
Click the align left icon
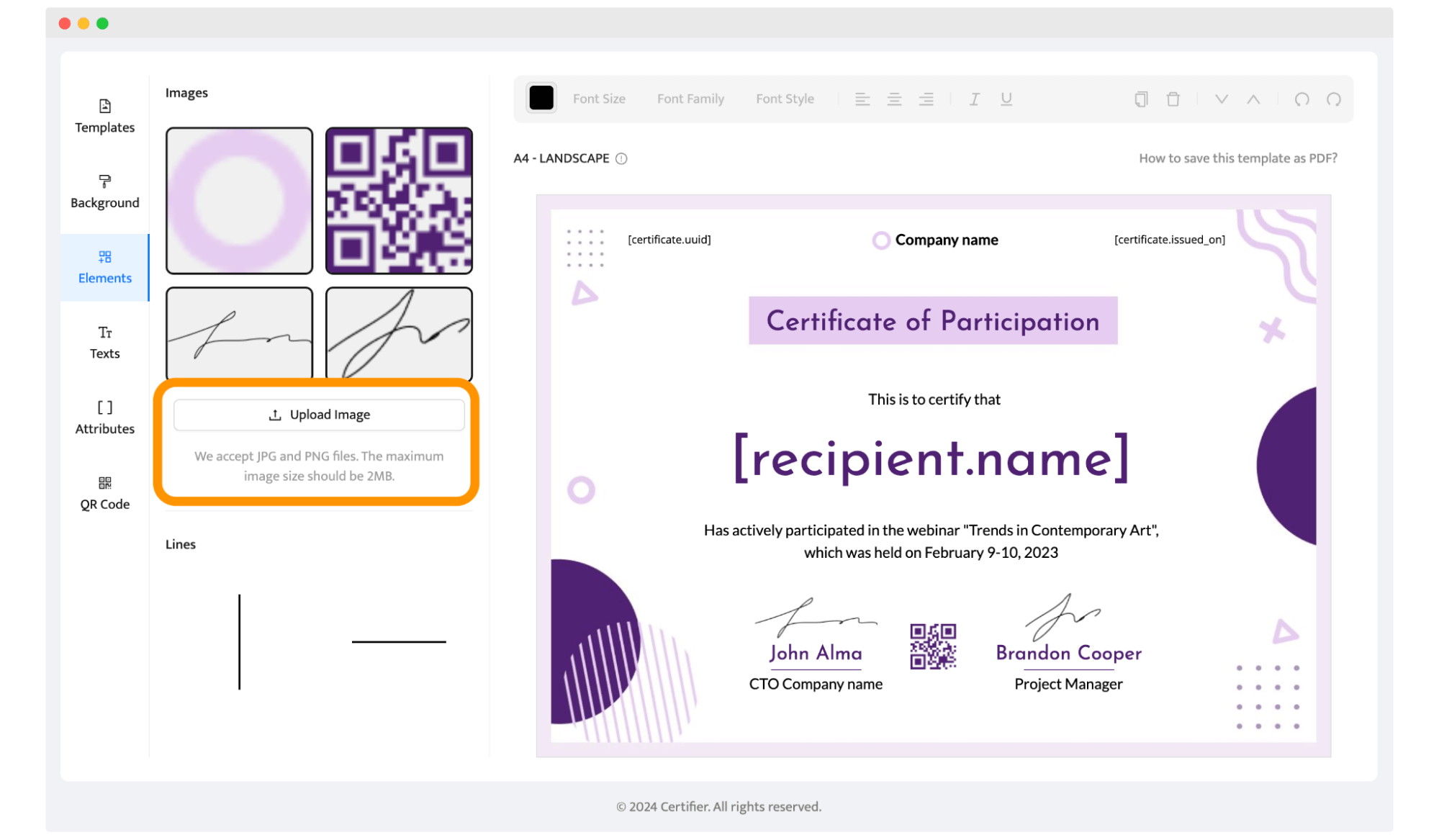862,99
